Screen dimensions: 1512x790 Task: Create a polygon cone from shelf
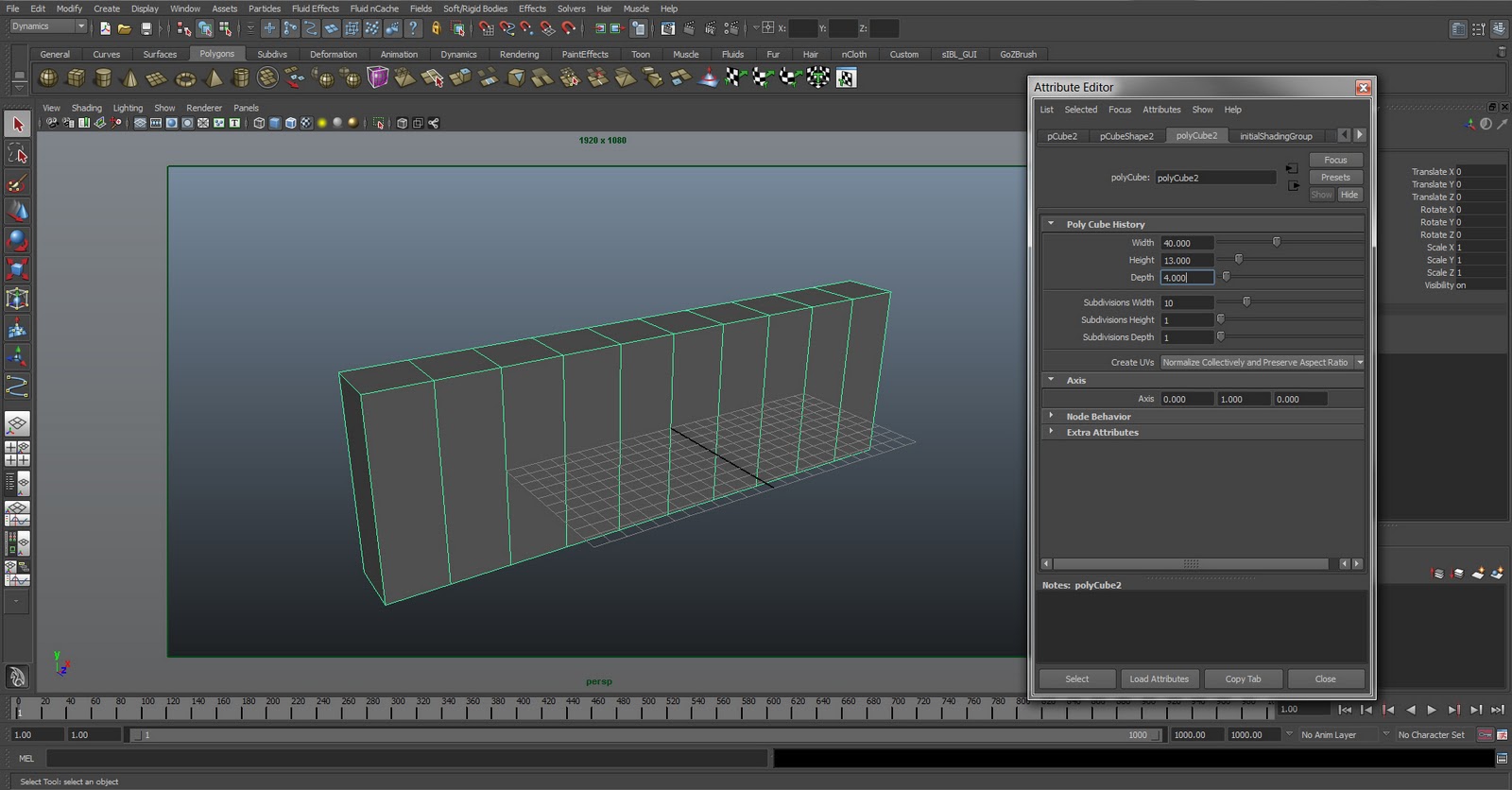point(130,77)
